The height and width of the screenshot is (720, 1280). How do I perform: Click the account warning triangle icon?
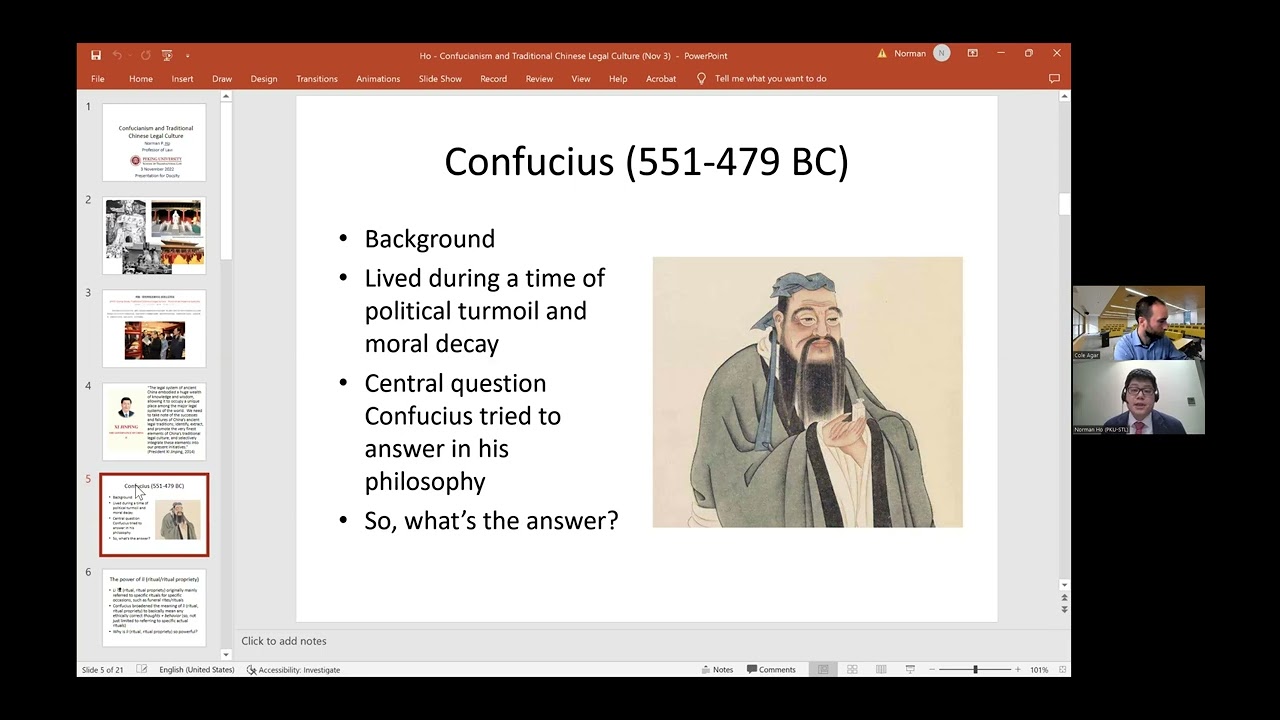click(x=882, y=54)
